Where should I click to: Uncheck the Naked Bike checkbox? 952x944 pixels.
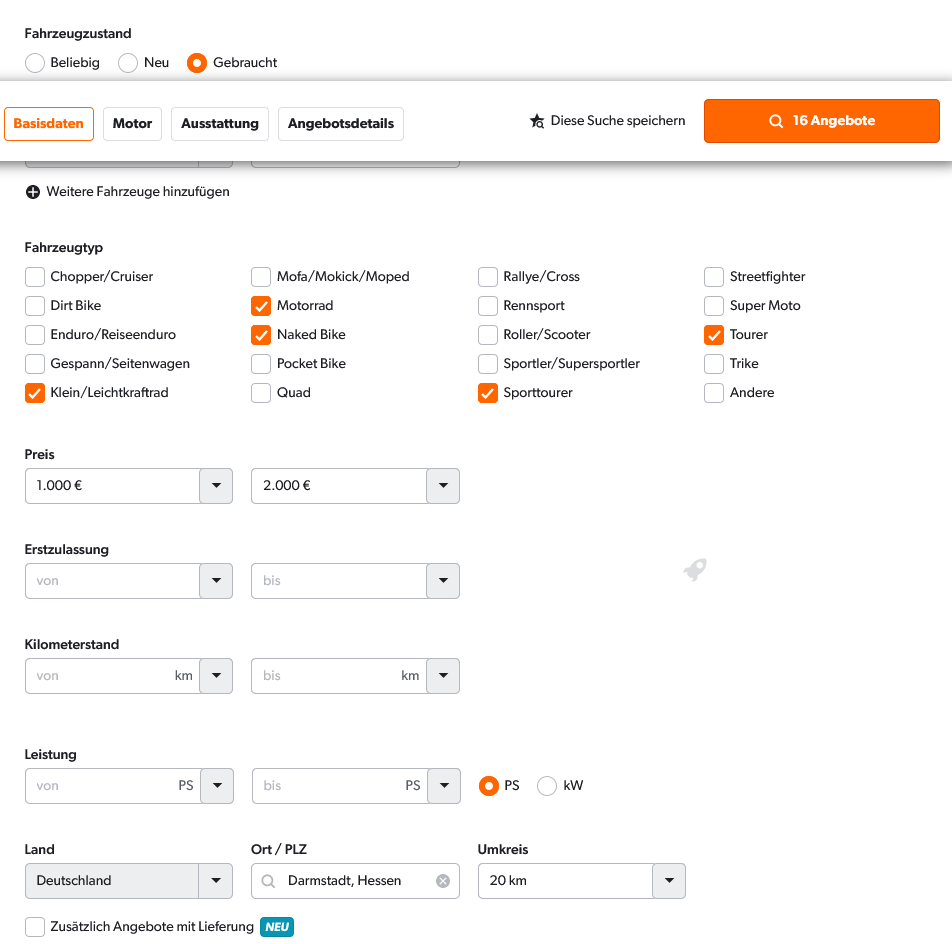261,335
